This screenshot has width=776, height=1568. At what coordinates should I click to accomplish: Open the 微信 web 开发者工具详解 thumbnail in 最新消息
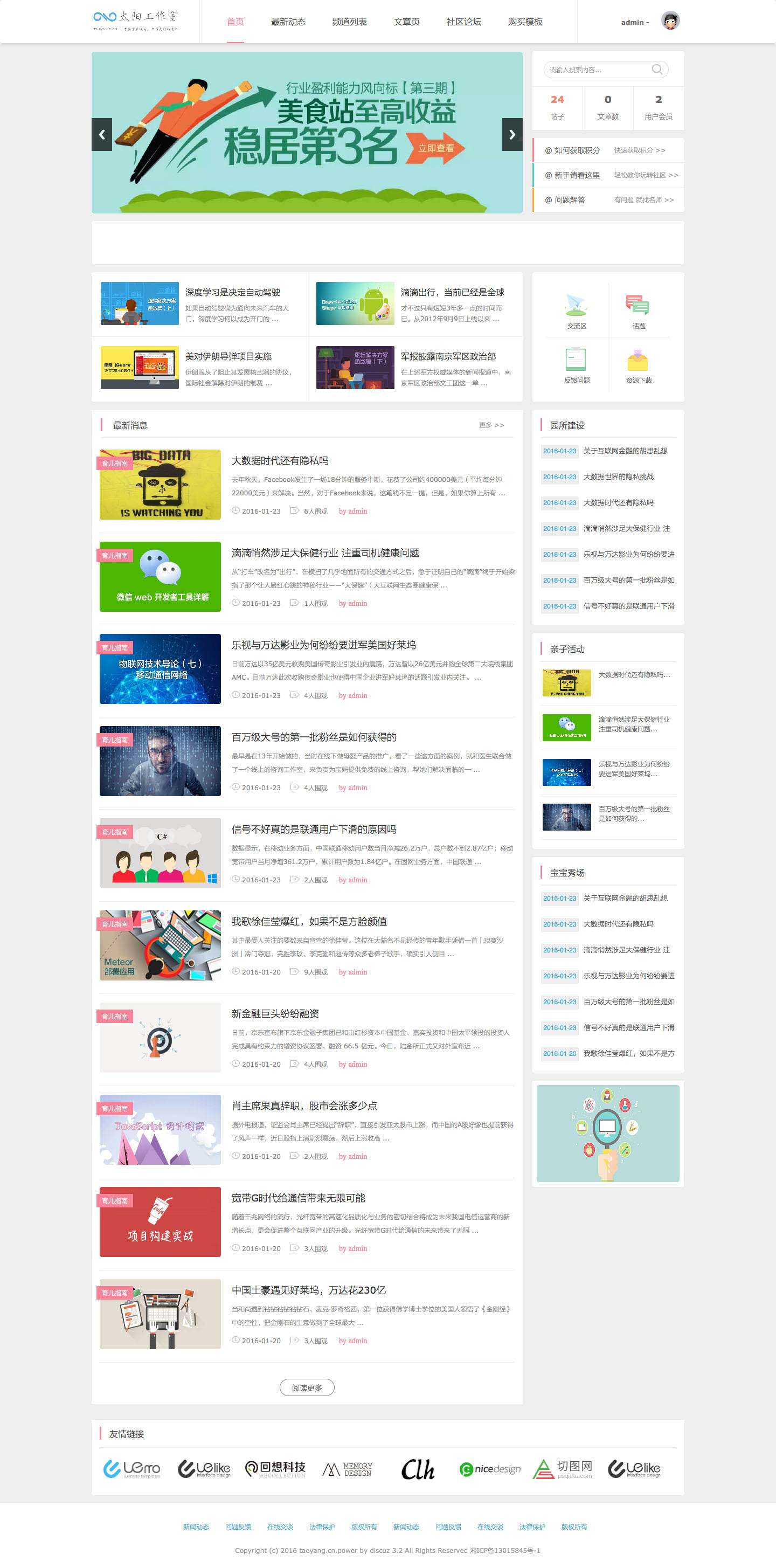tap(160, 576)
